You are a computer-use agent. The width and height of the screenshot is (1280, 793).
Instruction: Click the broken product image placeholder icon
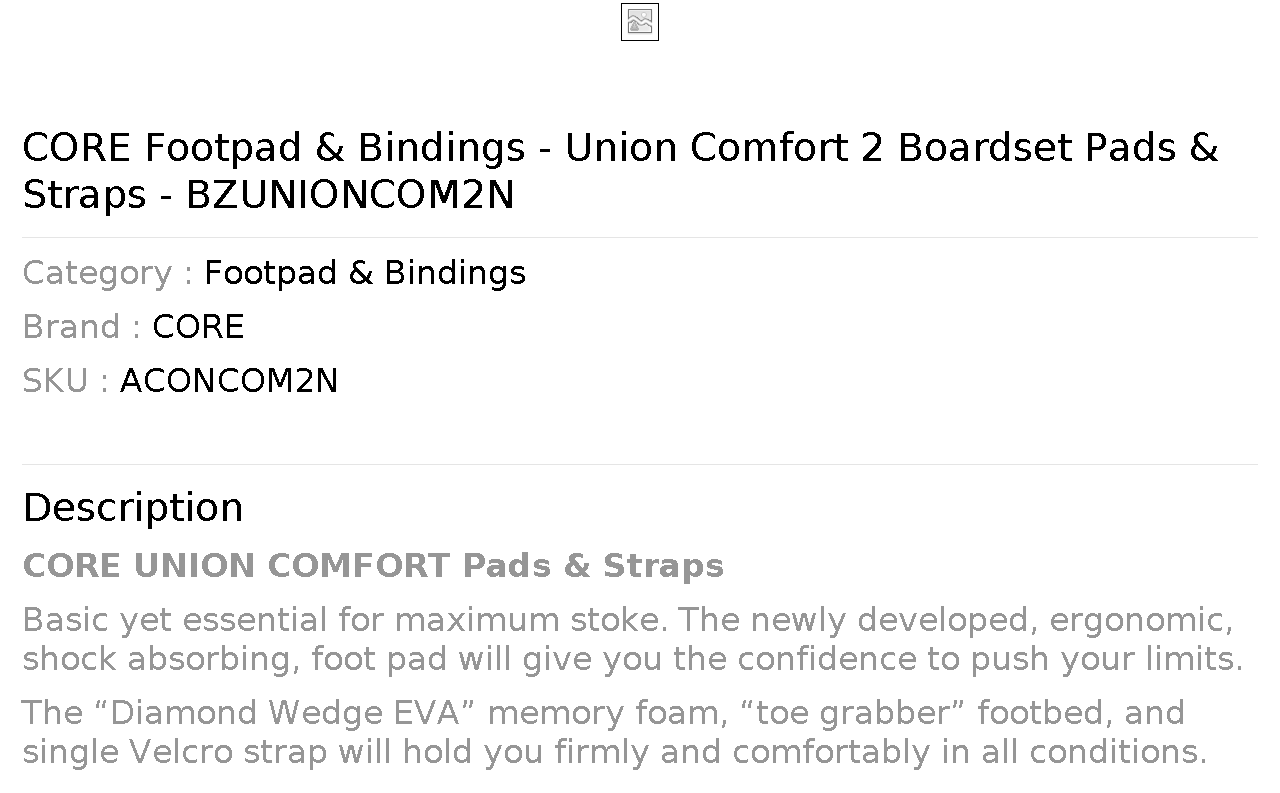pos(640,22)
